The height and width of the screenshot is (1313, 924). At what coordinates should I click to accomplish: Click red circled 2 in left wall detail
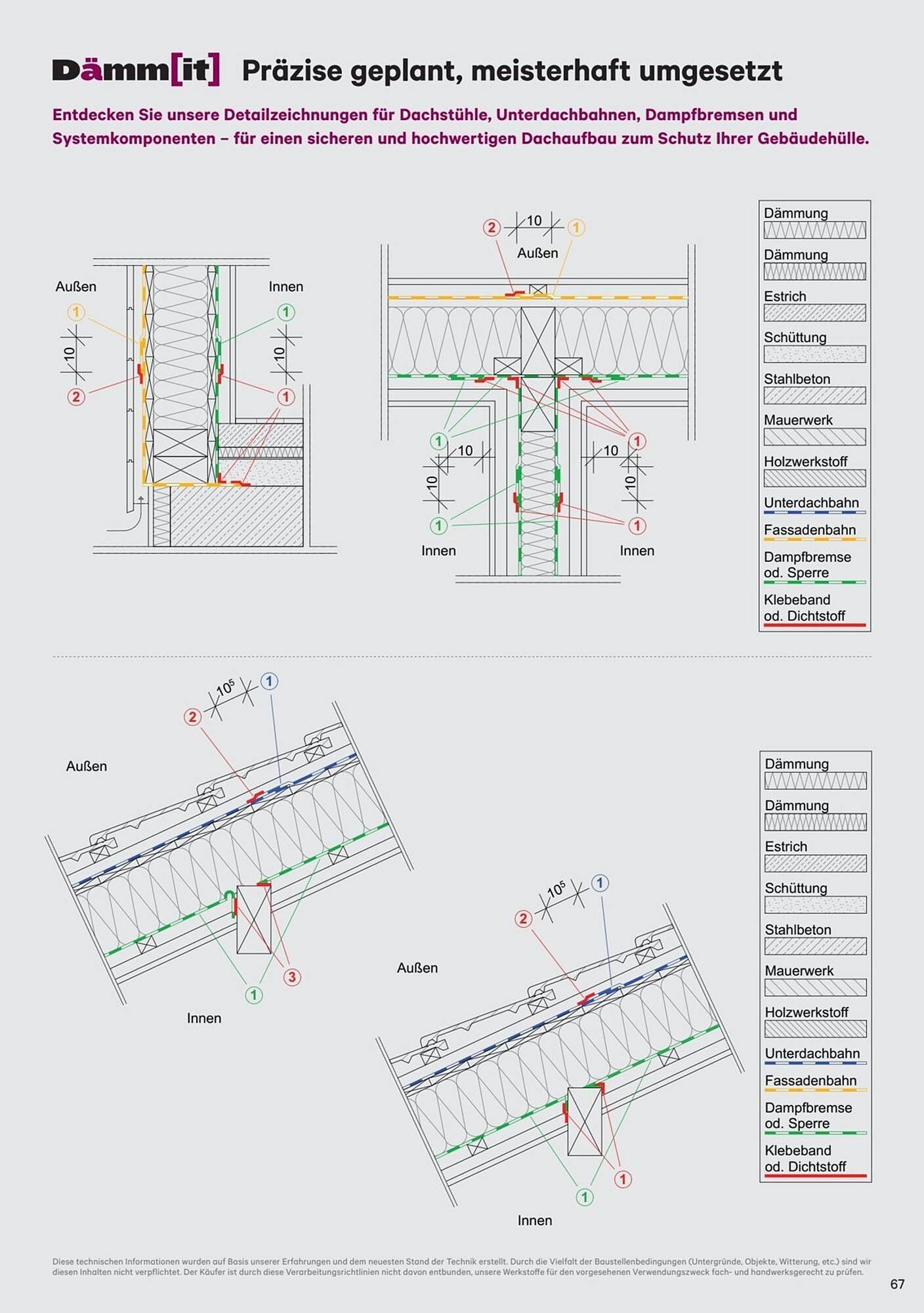pos(76,397)
